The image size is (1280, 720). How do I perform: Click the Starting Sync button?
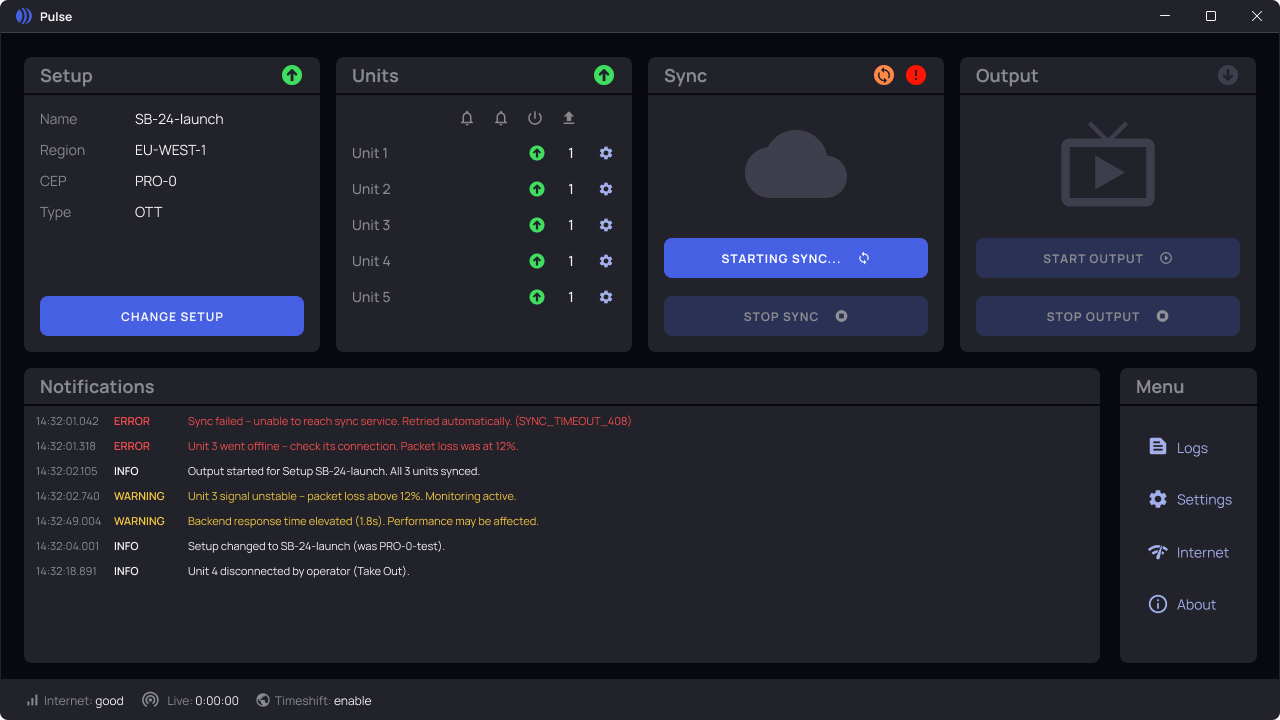tap(796, 258)
